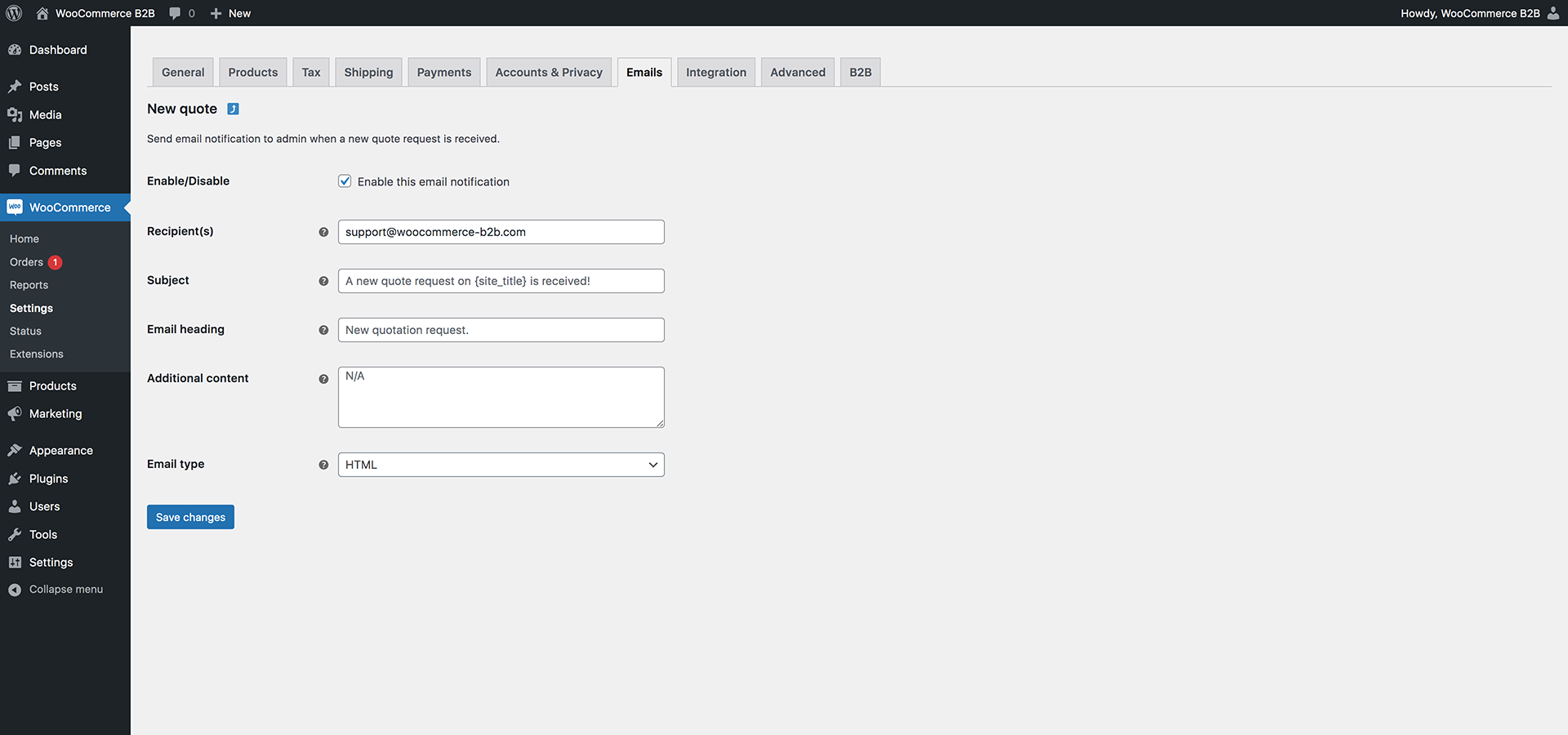Click the WooCommerce logo icon in the sidebar
This screenshot has height=735, width=1568.
[x=15, y=207]
